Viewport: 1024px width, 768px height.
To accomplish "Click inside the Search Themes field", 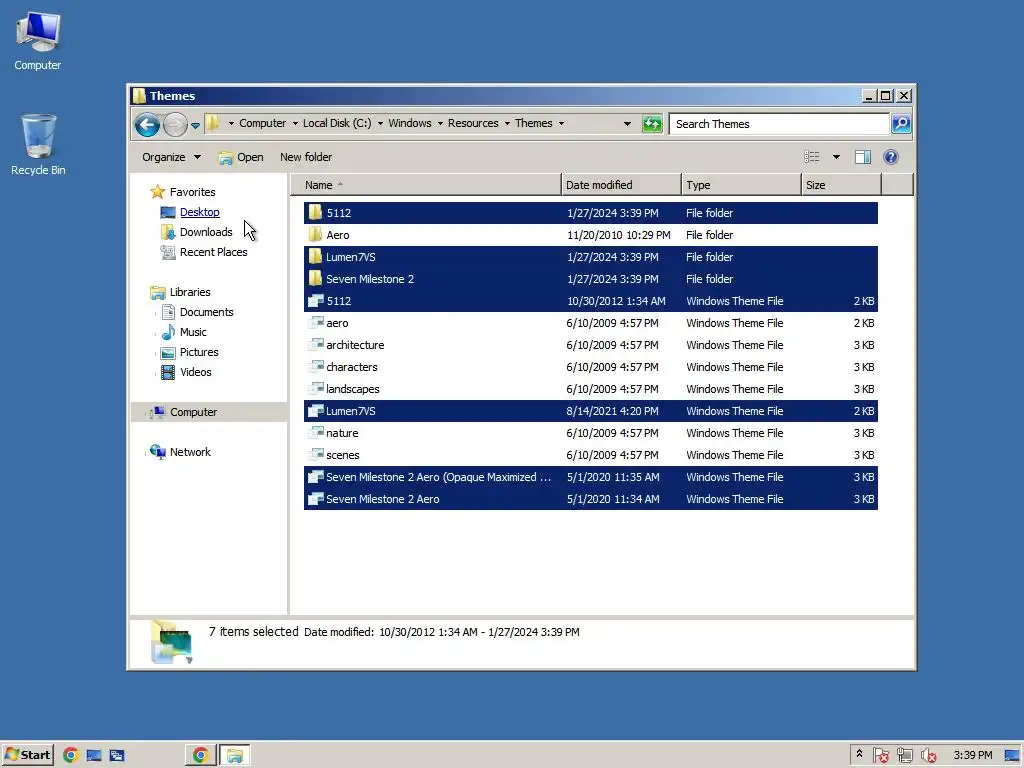I will point(779,123).
